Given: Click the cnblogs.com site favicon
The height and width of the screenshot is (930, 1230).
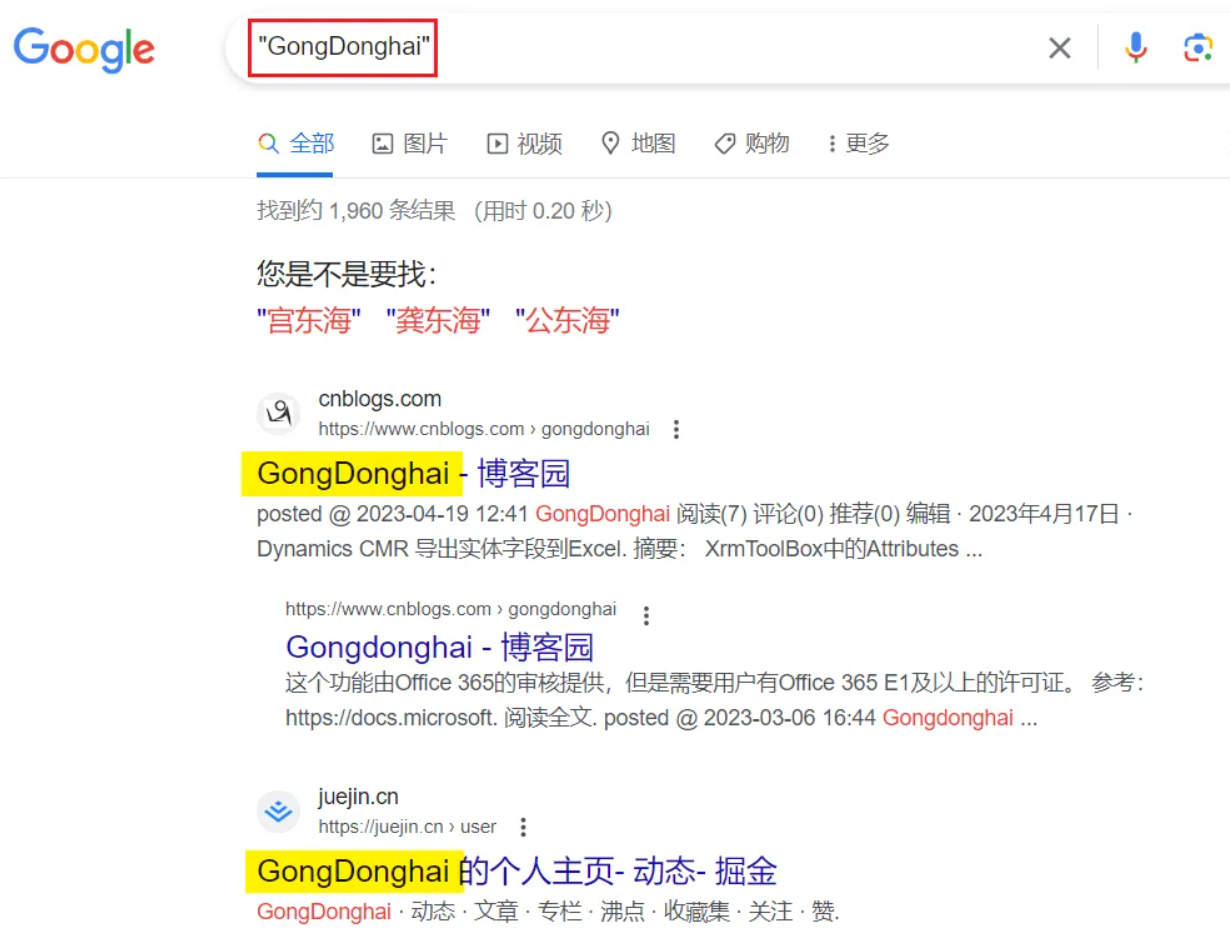Looking at the screenshot, I should [x=278, y=413].
